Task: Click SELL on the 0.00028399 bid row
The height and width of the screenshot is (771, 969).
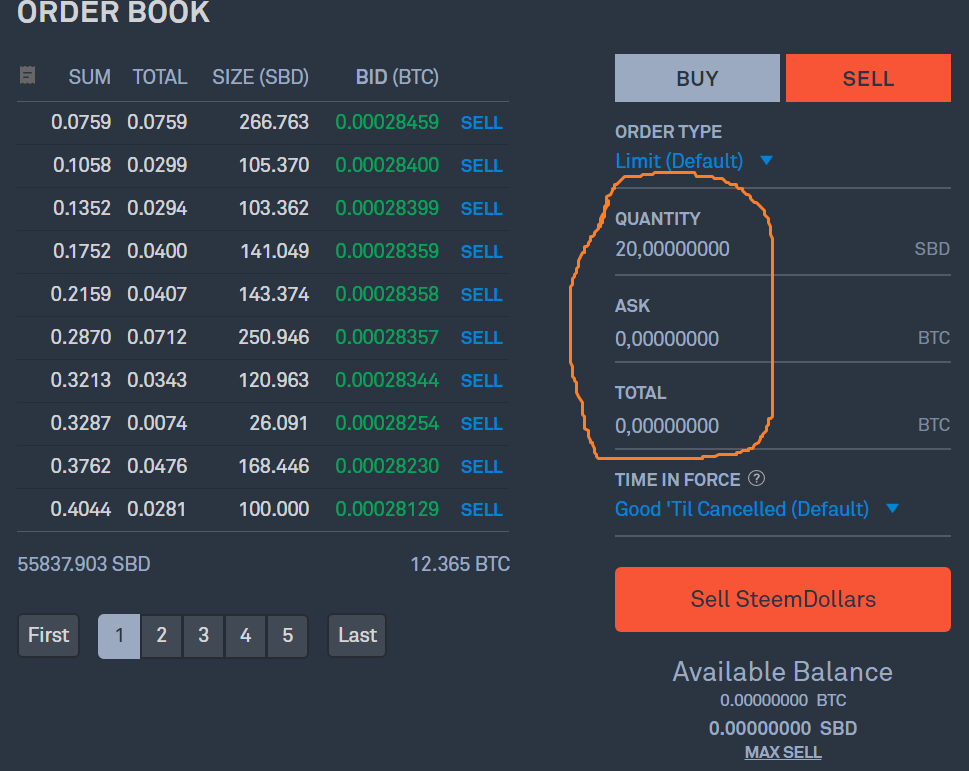Action: point(481,209)
